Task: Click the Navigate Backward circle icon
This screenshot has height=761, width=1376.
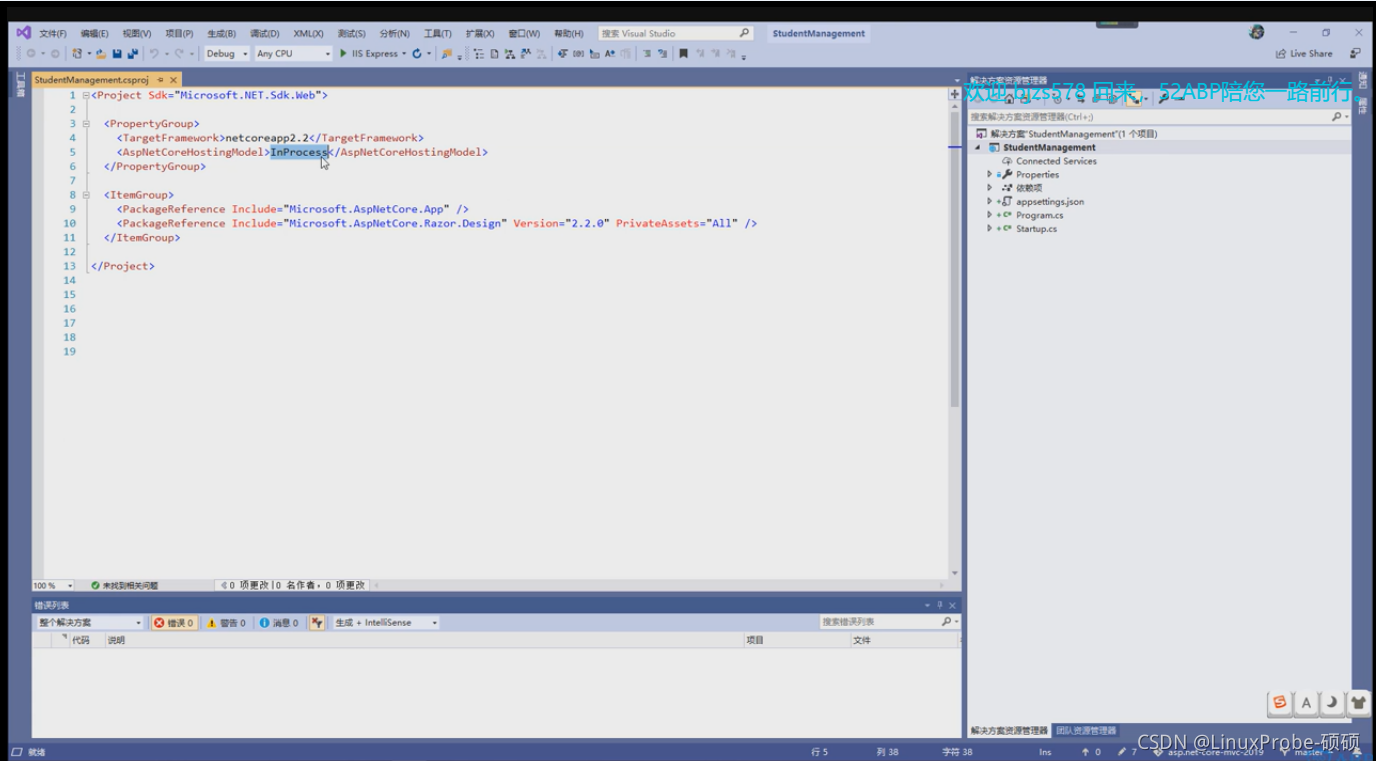Action: (30, 54)
